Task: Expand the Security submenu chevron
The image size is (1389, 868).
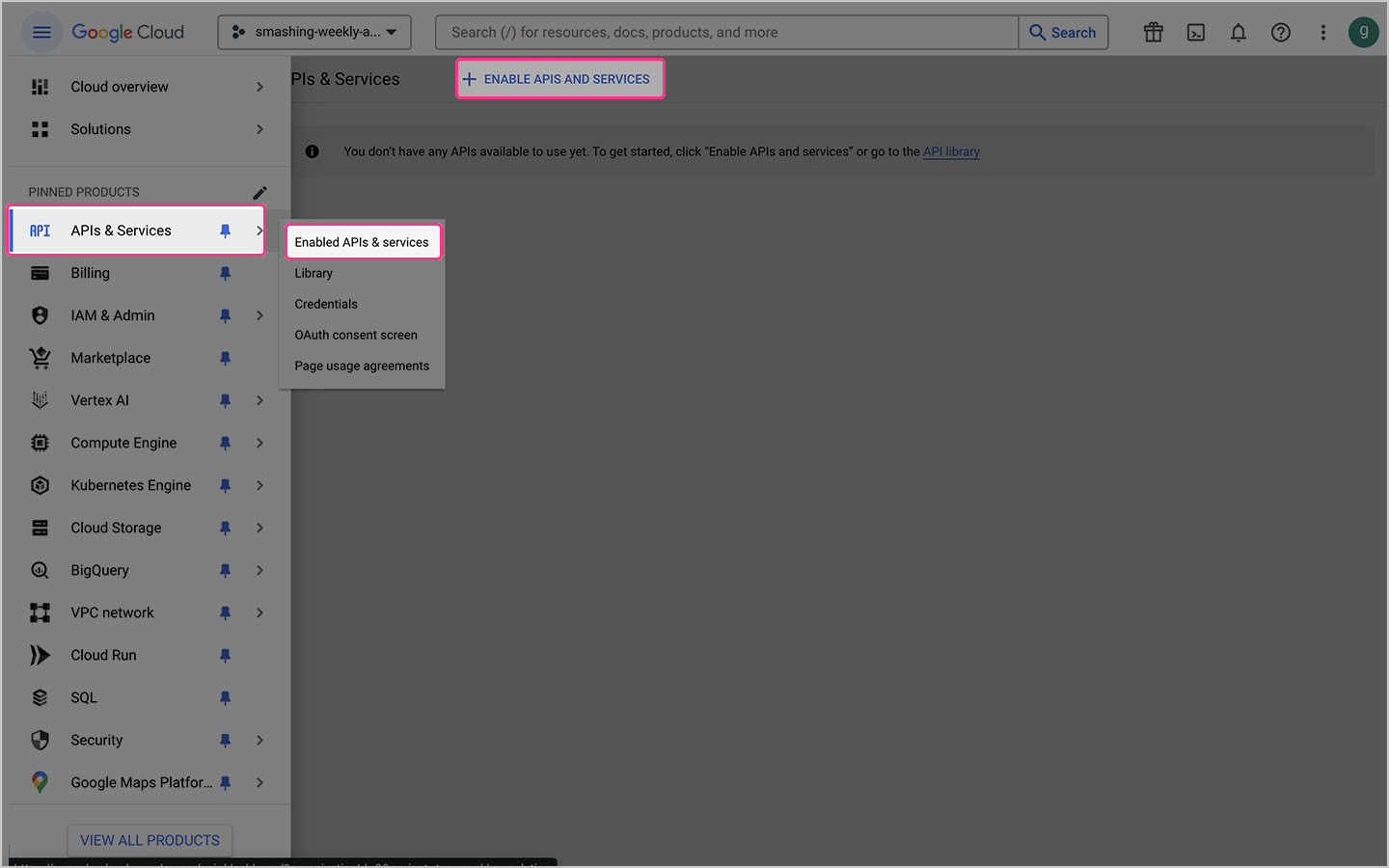Action: click(x=259, y=740)
